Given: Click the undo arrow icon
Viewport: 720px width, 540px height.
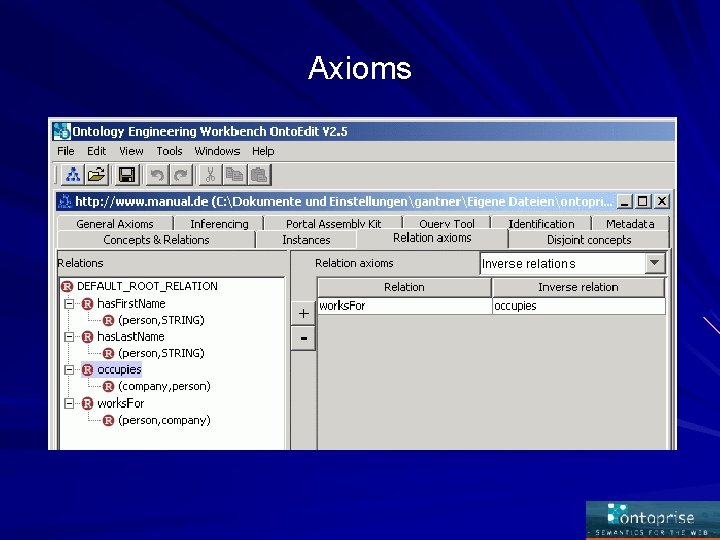Looking at the screenshot, I should 158,175.
